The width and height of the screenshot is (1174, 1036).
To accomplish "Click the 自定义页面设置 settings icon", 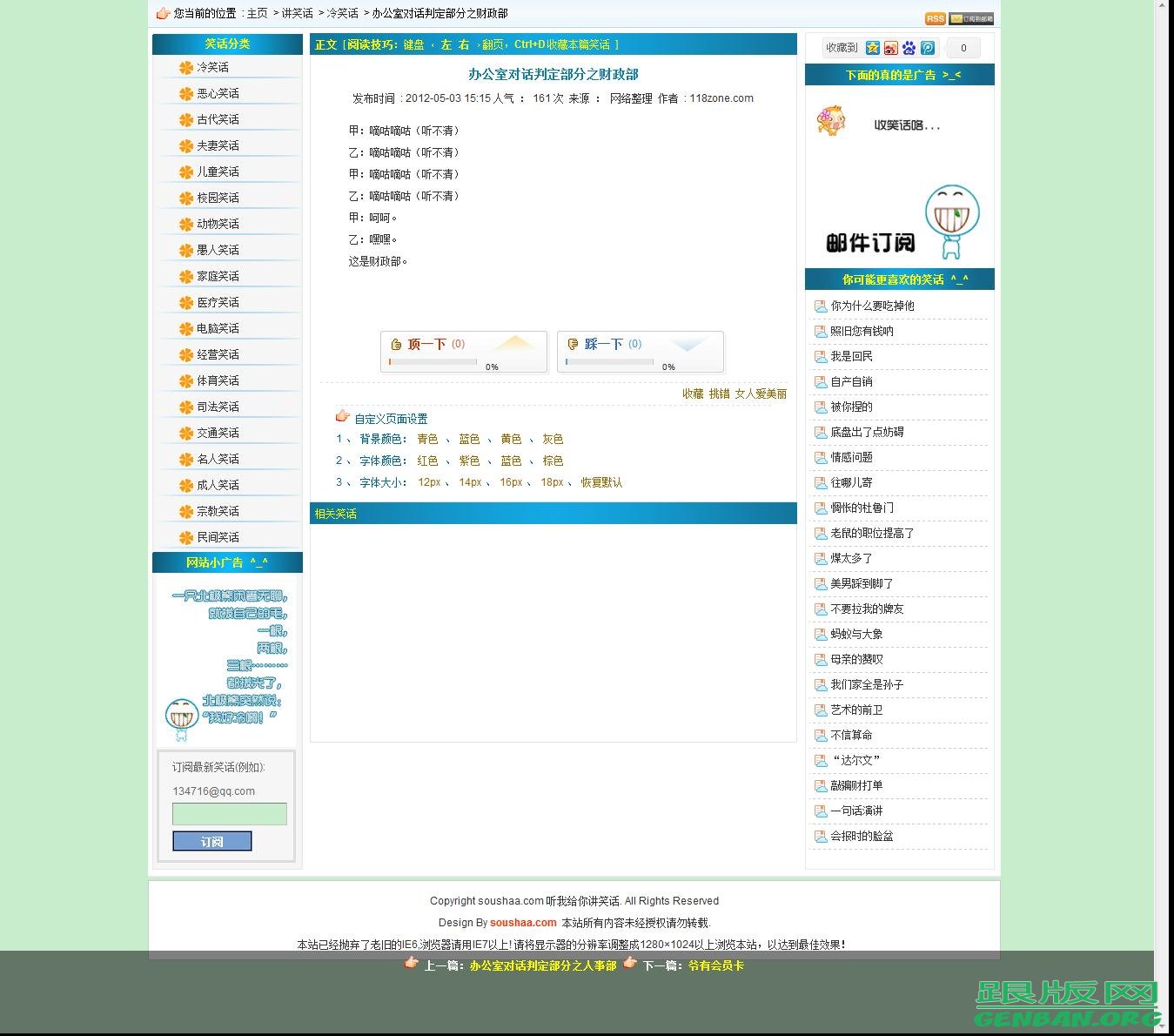I will coord(342,418).
